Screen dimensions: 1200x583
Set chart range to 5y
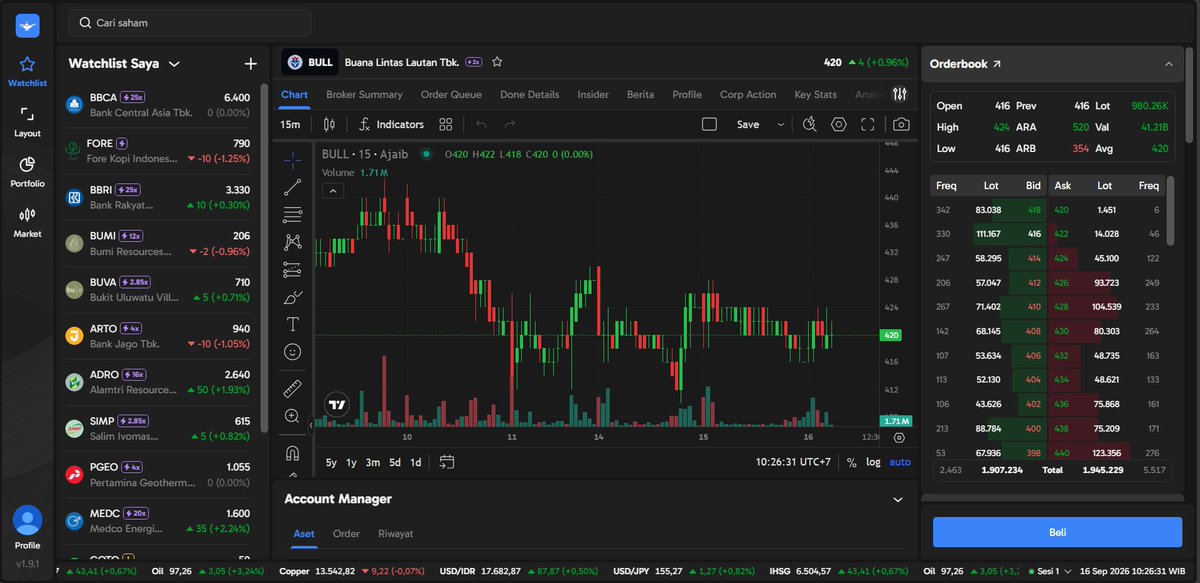[x=331, y=462]
